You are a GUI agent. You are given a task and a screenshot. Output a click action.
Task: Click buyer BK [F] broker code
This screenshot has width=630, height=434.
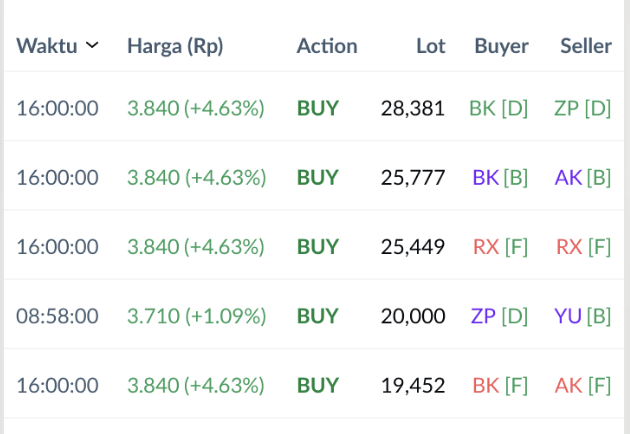click(x=501, y=385)
